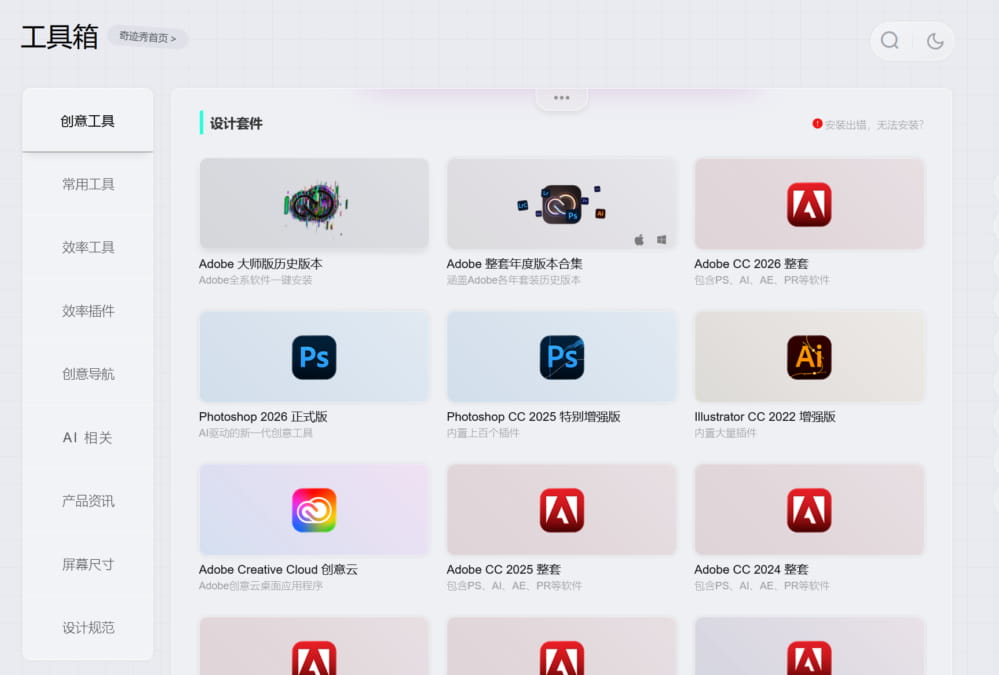The image size is (999, 675).
Task: Expand the three-dots handle at top
Action: click(x=561, y=98)
